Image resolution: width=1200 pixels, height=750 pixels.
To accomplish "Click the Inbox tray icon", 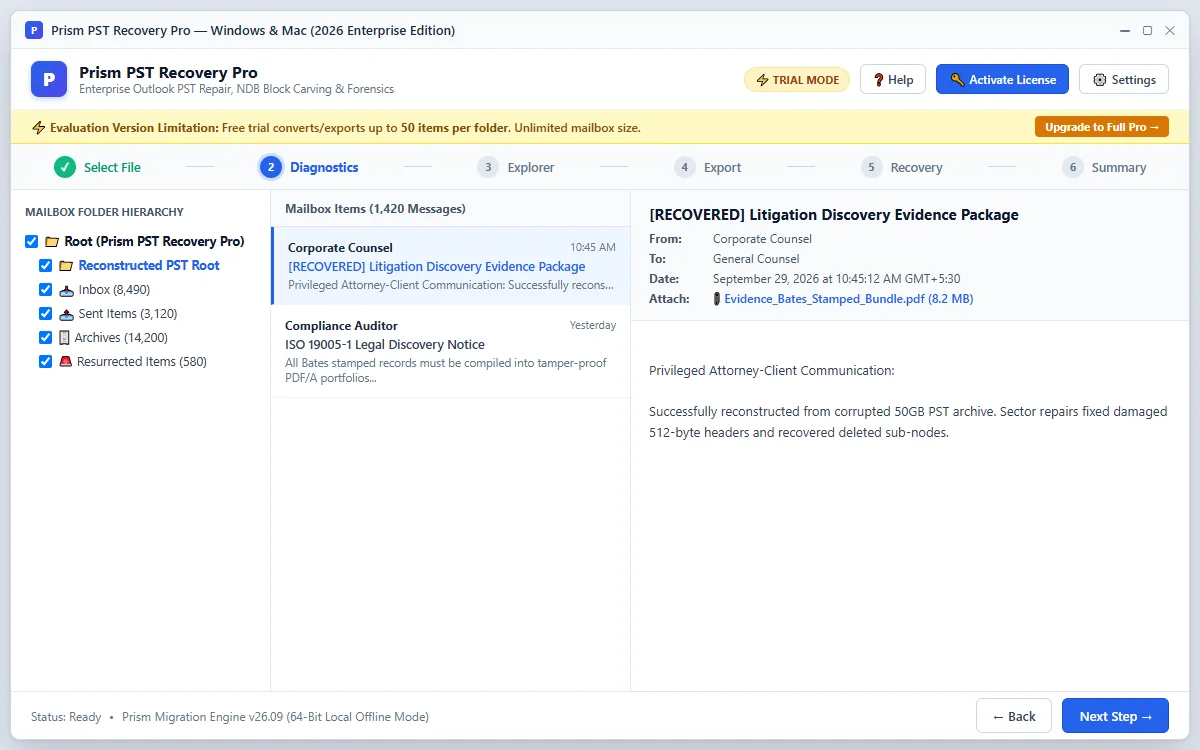I will click(66, 290).
